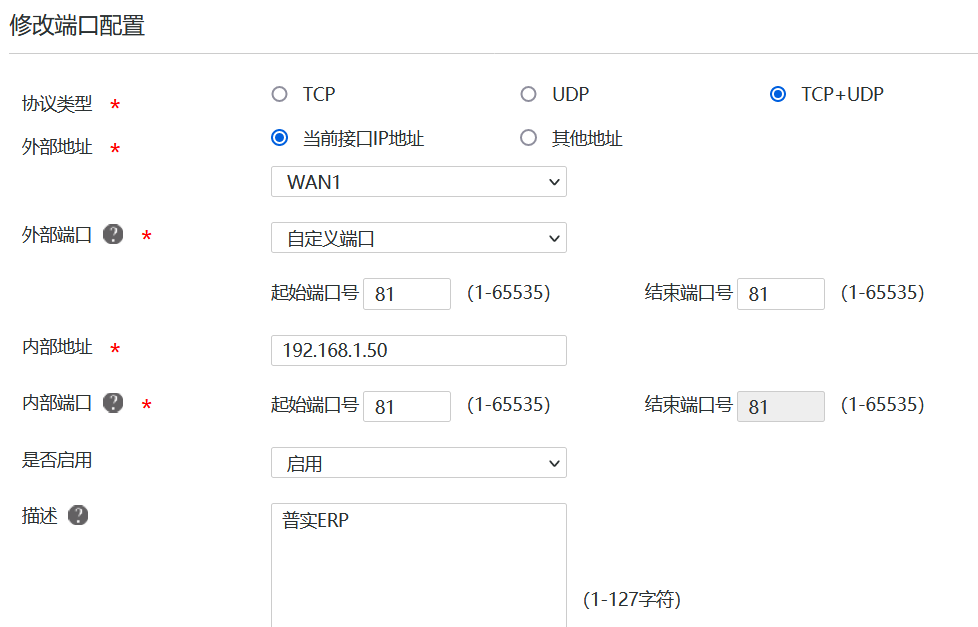Select 其他地址 radio option

pos(528,138)
